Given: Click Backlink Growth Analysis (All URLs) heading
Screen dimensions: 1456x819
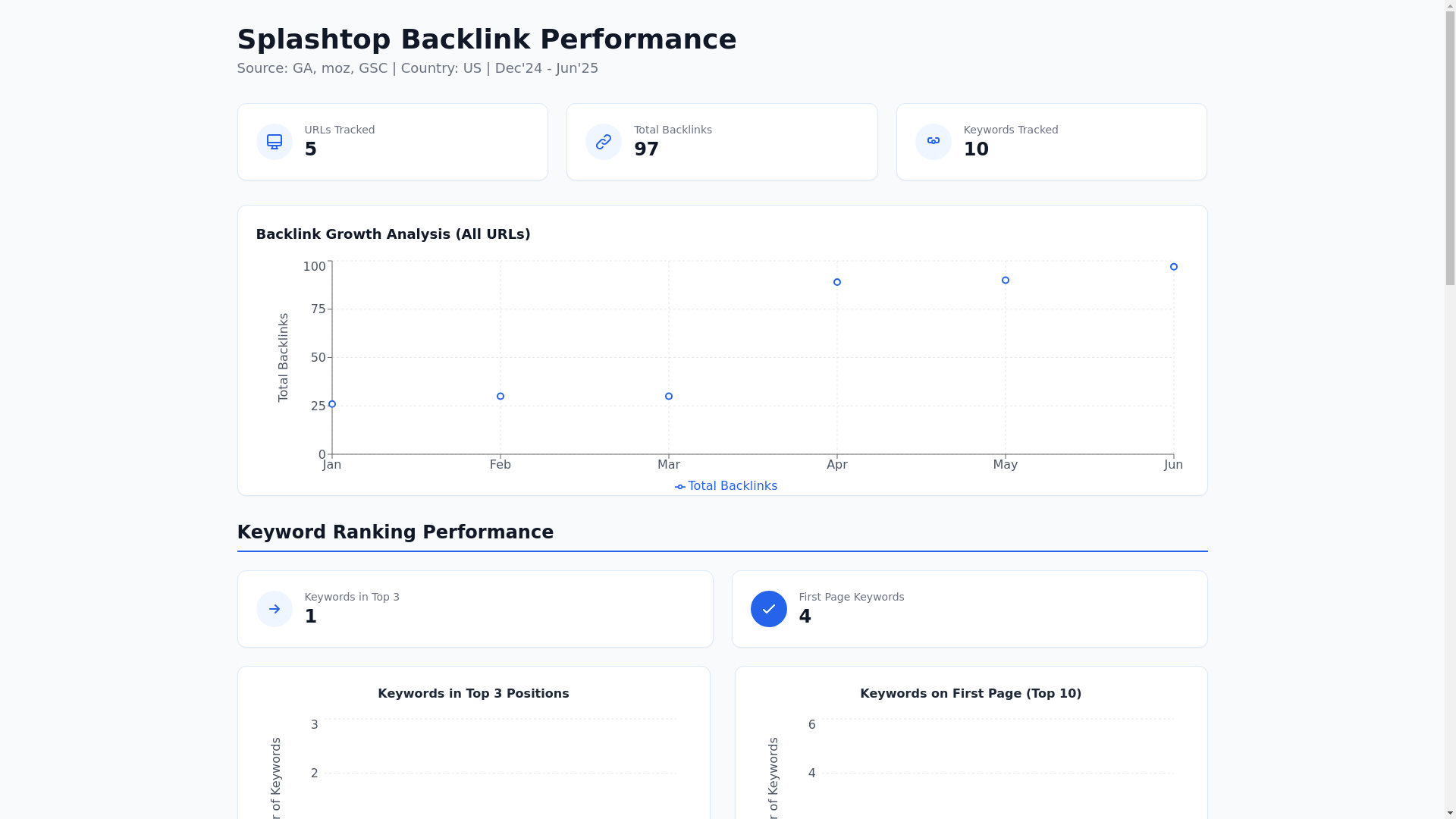Looking at the screenshot, I should click(394, 234).
